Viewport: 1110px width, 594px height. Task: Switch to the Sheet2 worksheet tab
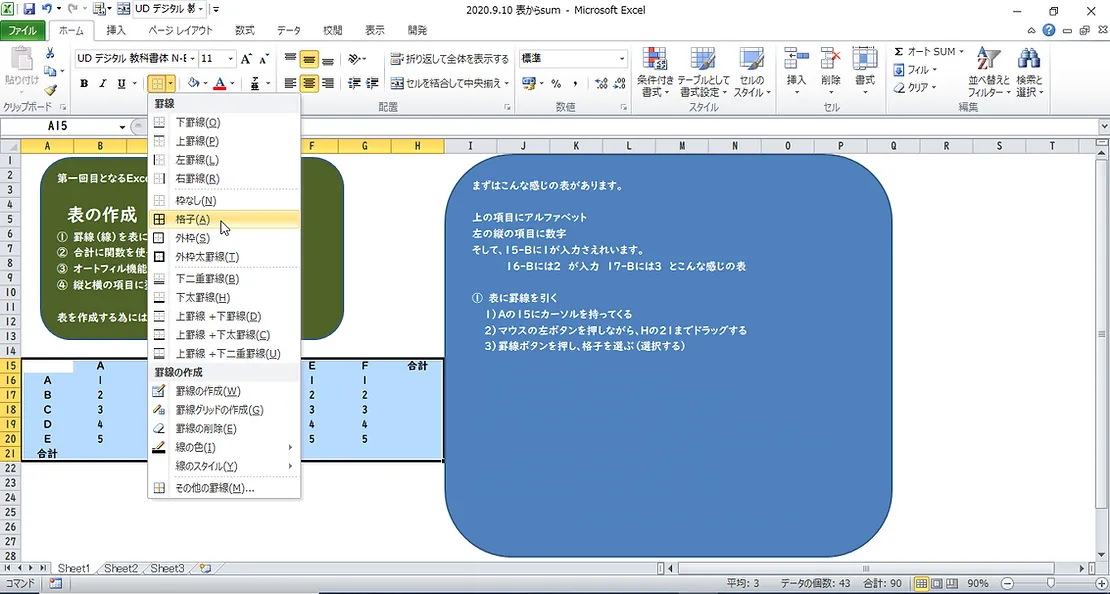[x=121, y=568]
